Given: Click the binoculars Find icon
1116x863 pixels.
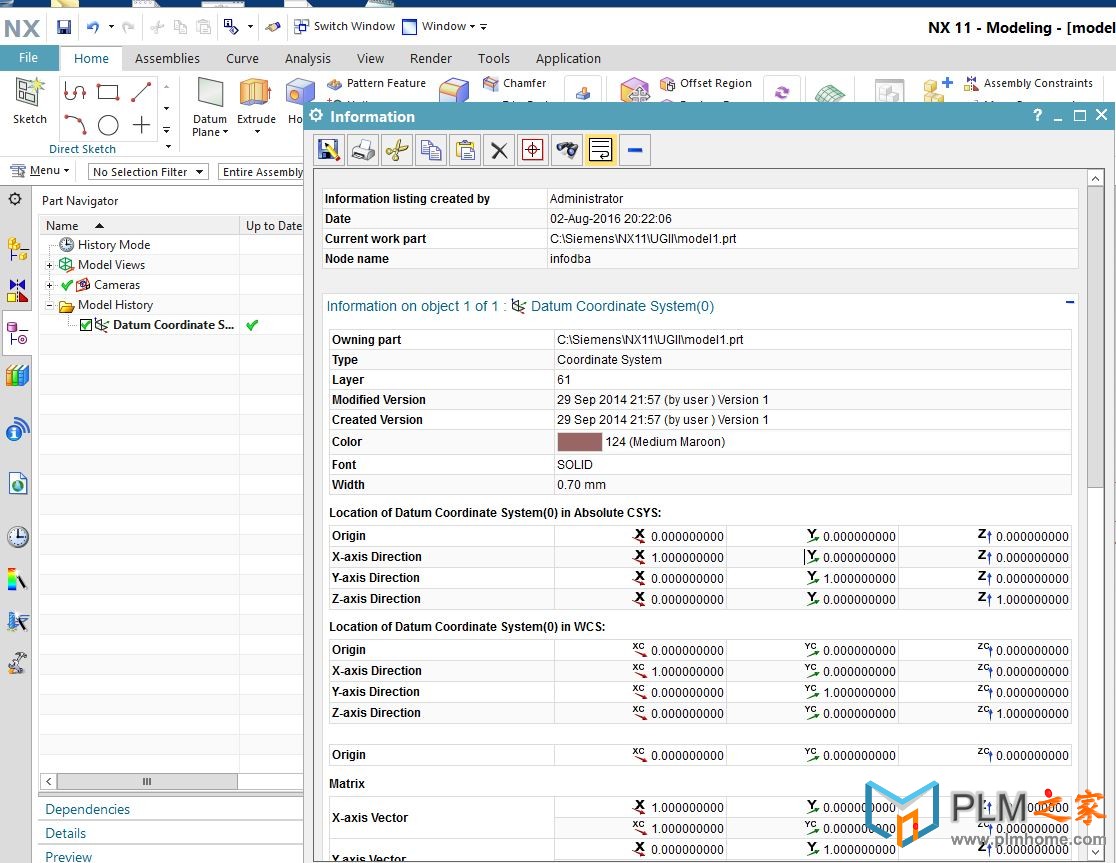Looking at the screenshot, I should pos(567,150).
